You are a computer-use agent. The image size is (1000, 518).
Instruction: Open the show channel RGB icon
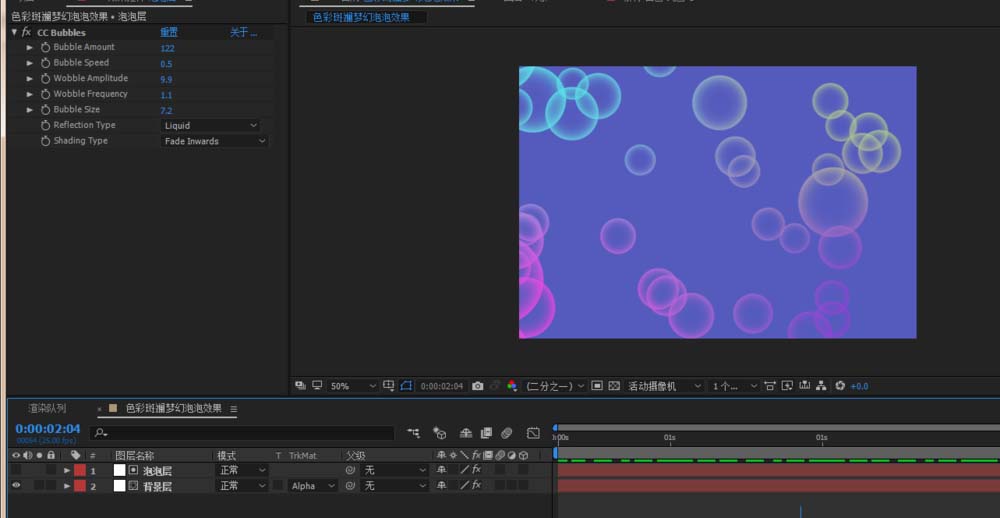[512, 386]
